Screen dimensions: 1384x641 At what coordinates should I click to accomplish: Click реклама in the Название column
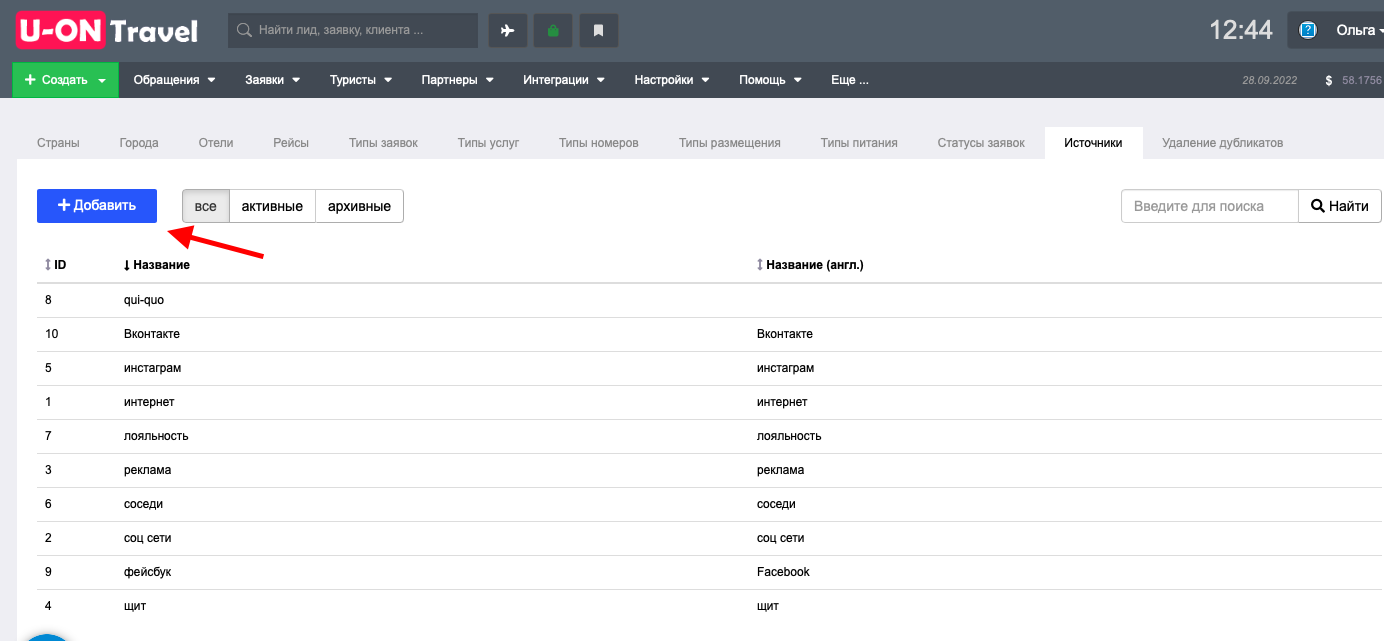[x=148, y=470]
